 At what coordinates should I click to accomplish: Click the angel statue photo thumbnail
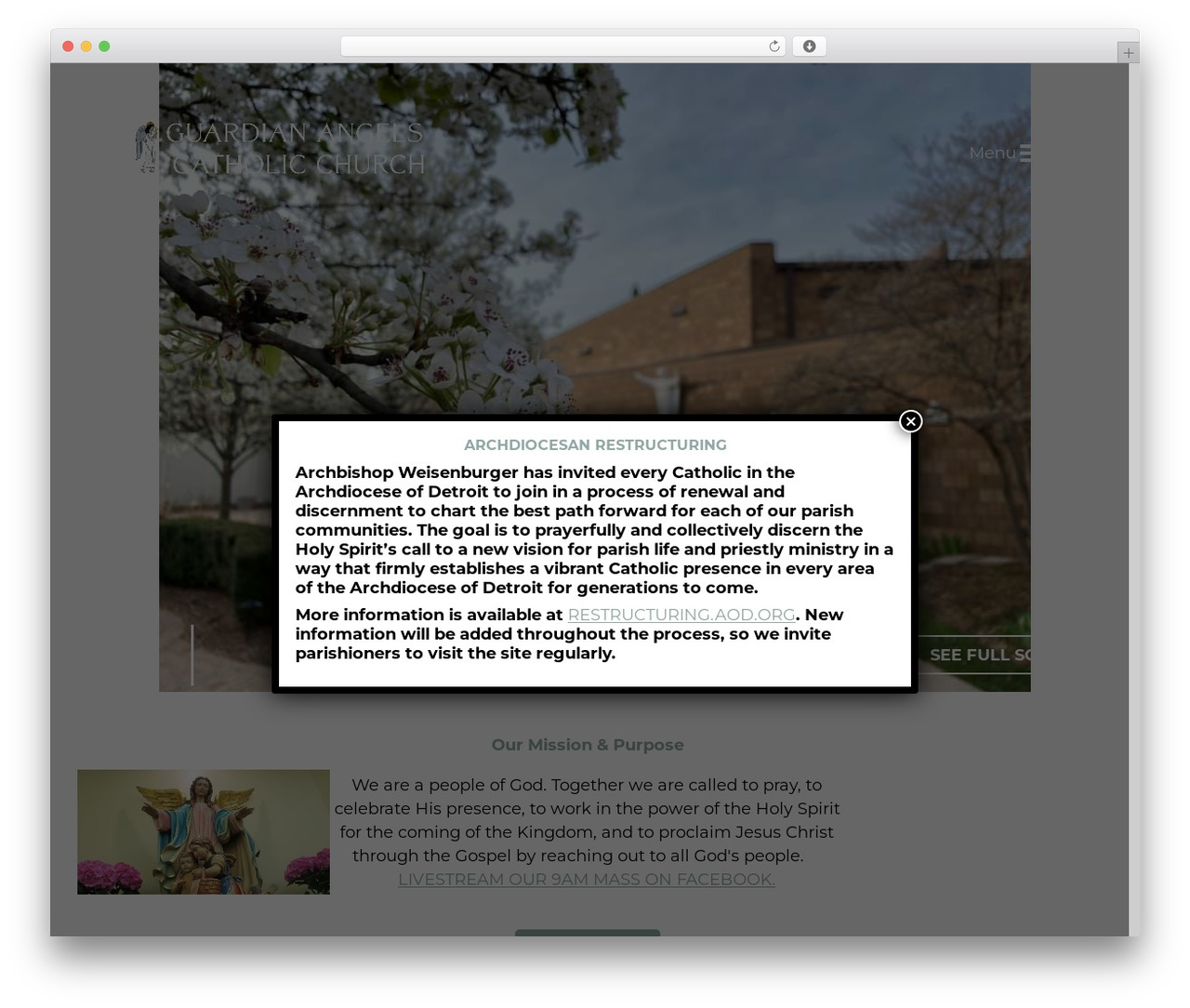pyautogui.click(x=204, y=831)
